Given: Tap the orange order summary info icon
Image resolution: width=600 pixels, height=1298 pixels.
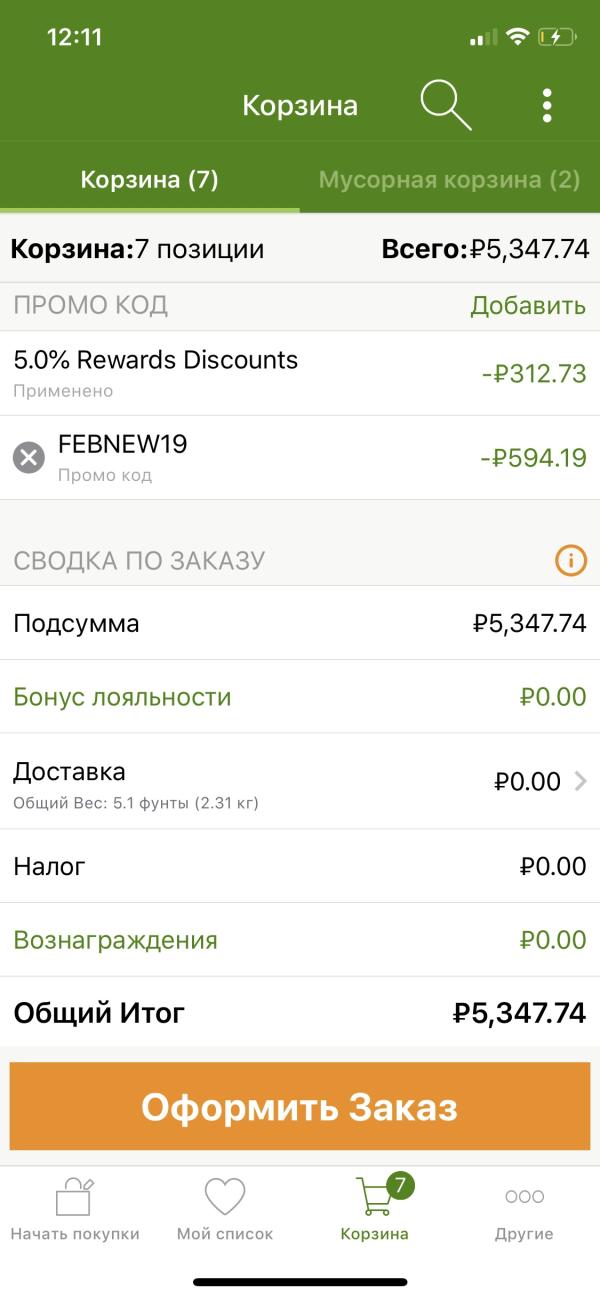Looking at the screenshot, I should tap(570, 561).
